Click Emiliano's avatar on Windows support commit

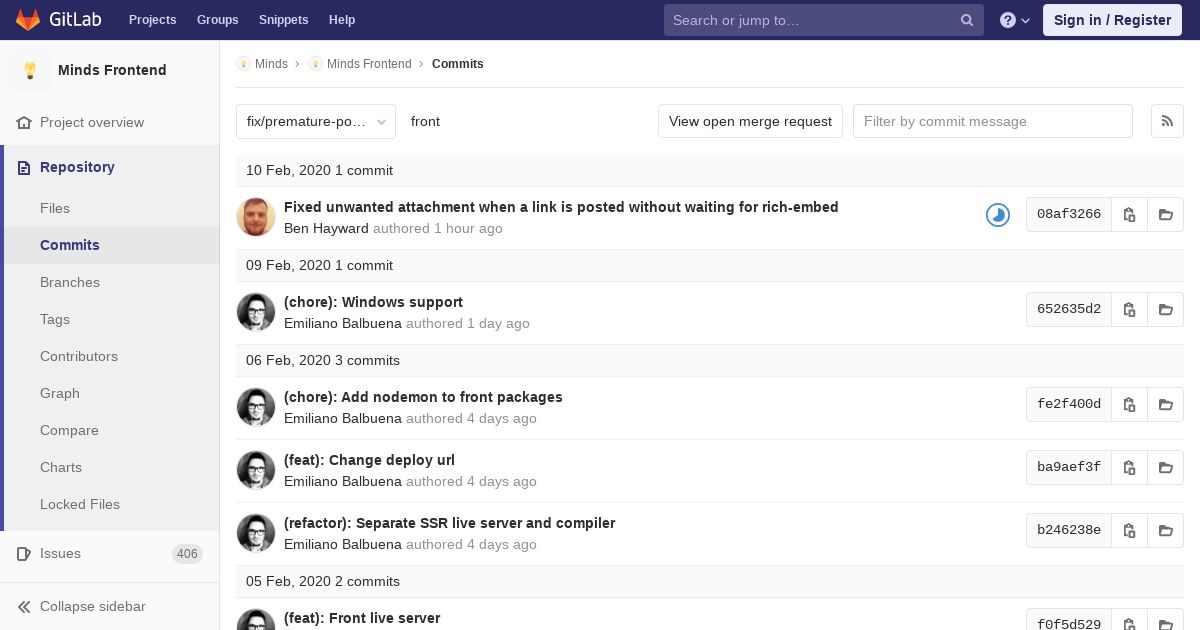(256, 312)
